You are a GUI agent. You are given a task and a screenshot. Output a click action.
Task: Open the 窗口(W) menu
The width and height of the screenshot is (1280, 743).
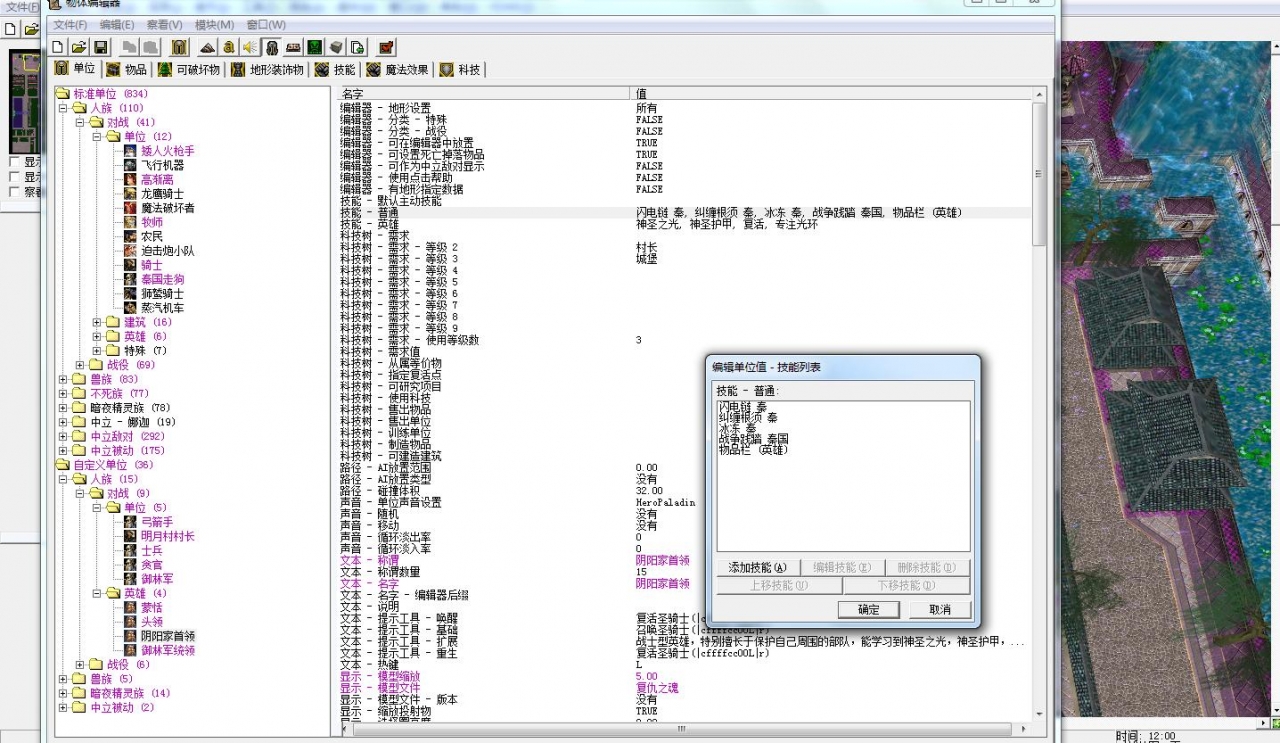(265, 25)
